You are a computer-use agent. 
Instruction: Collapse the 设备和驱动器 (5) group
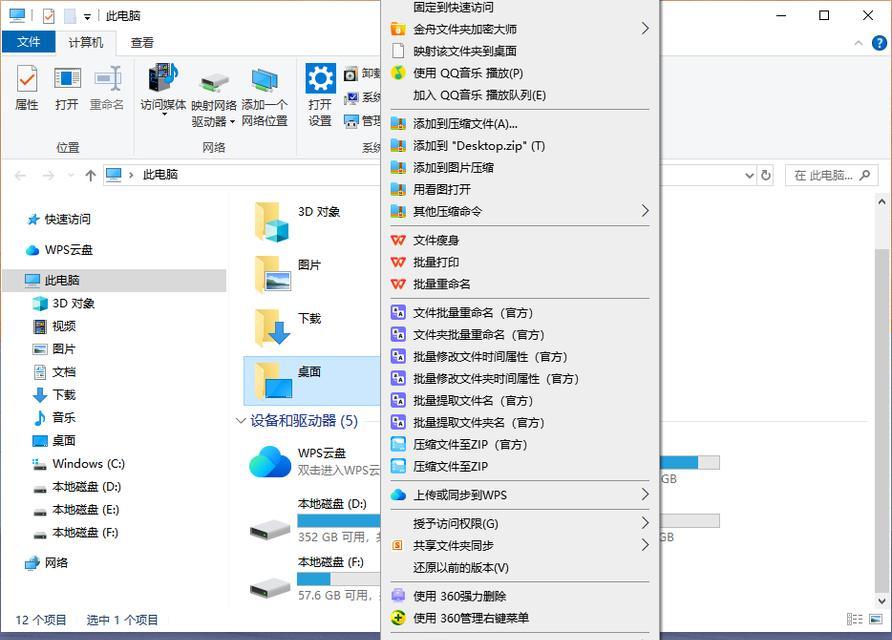point(240,421)
